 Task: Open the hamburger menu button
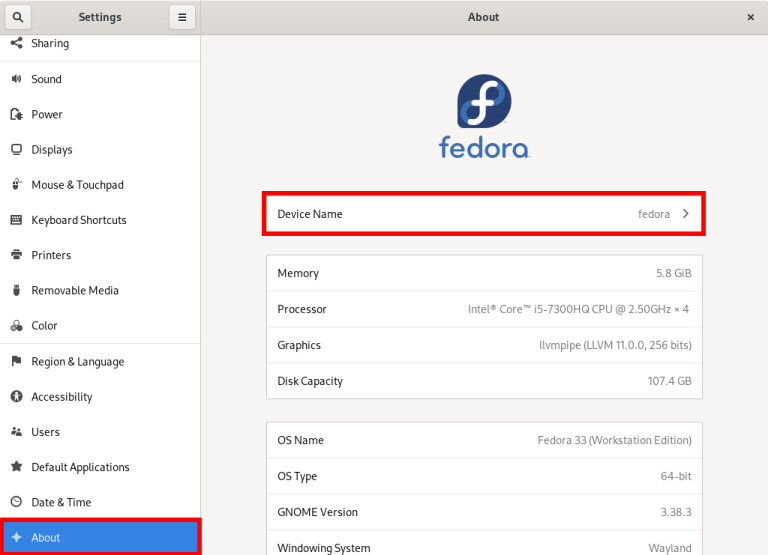click(x=182, y=17)
